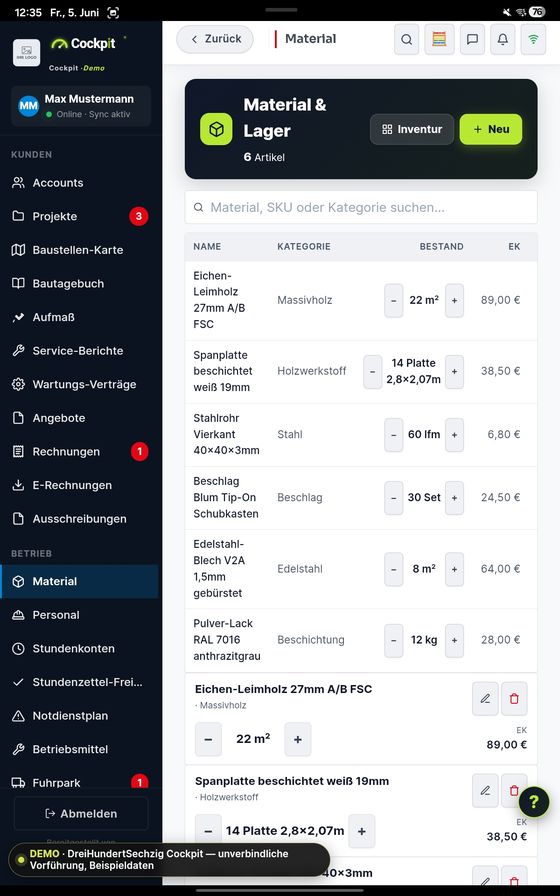This screenshot has width=560, height=896.
Task: Open the yellow help question mark button
Action: (x=534, y=802)
